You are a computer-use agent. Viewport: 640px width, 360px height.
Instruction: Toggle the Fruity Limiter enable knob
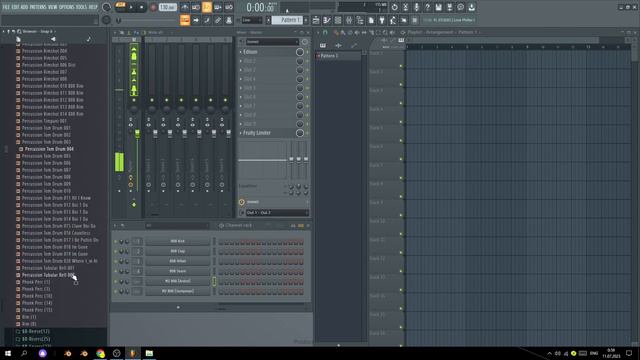coord(300,133)
